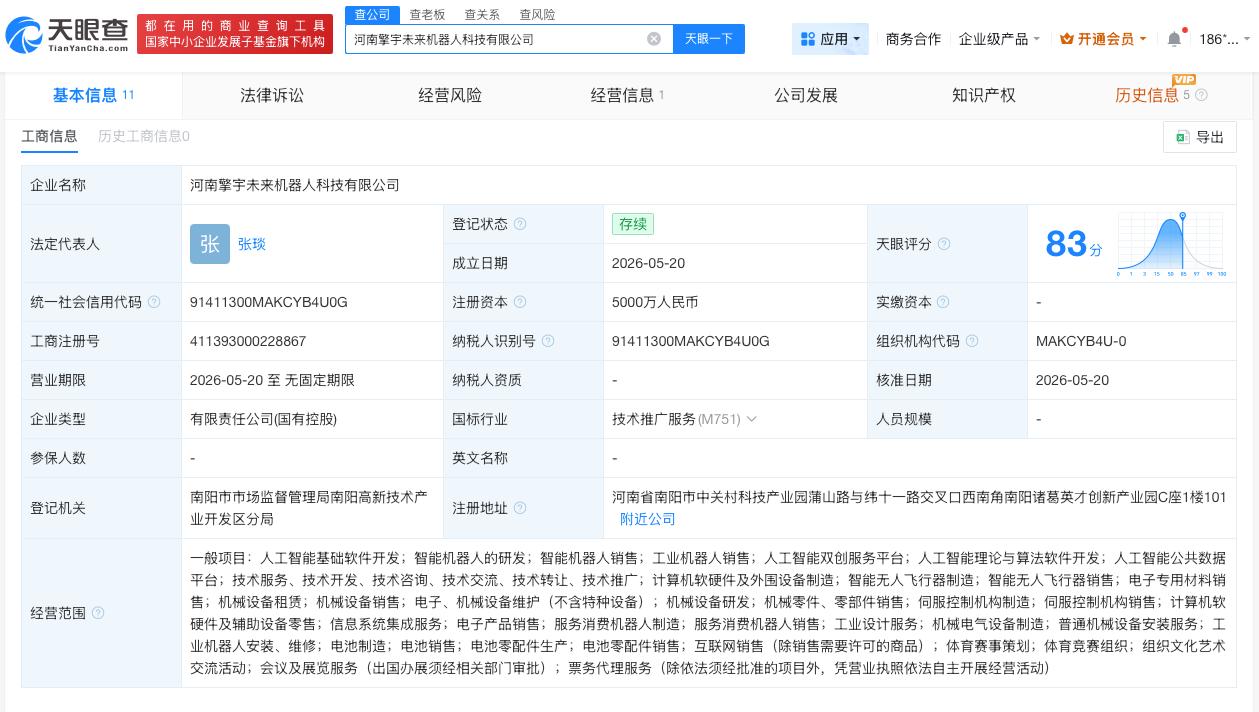Screen dimensions: 1259x712
Task: Open the 开通会员 dropdown
Action: [1103, 39]
